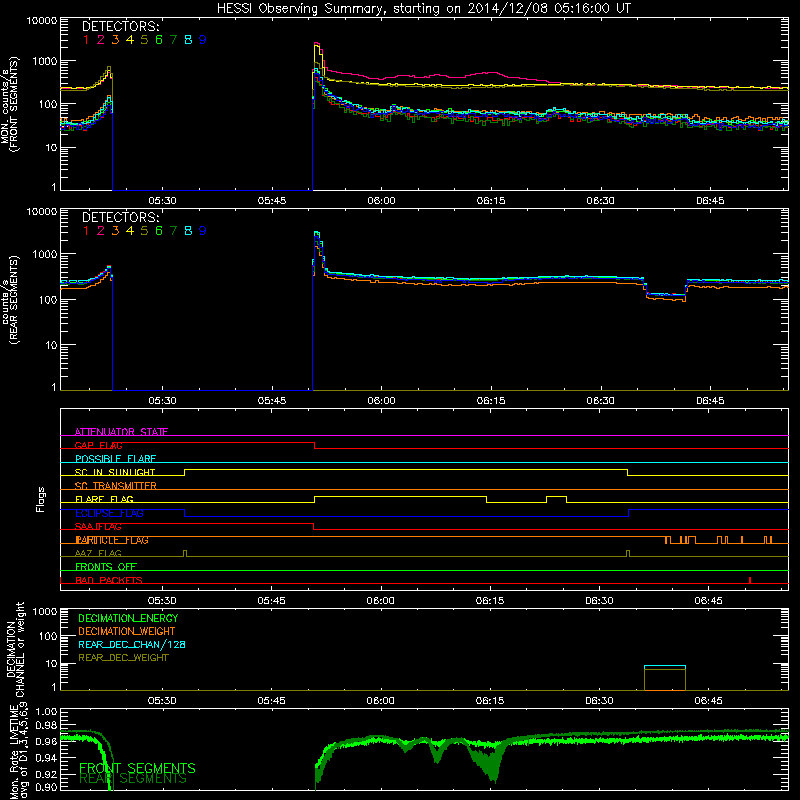Viewport: 800px width, 800px height.
Task: Click the ECLIPSE_FLAG label
Action: pos(109,513)
